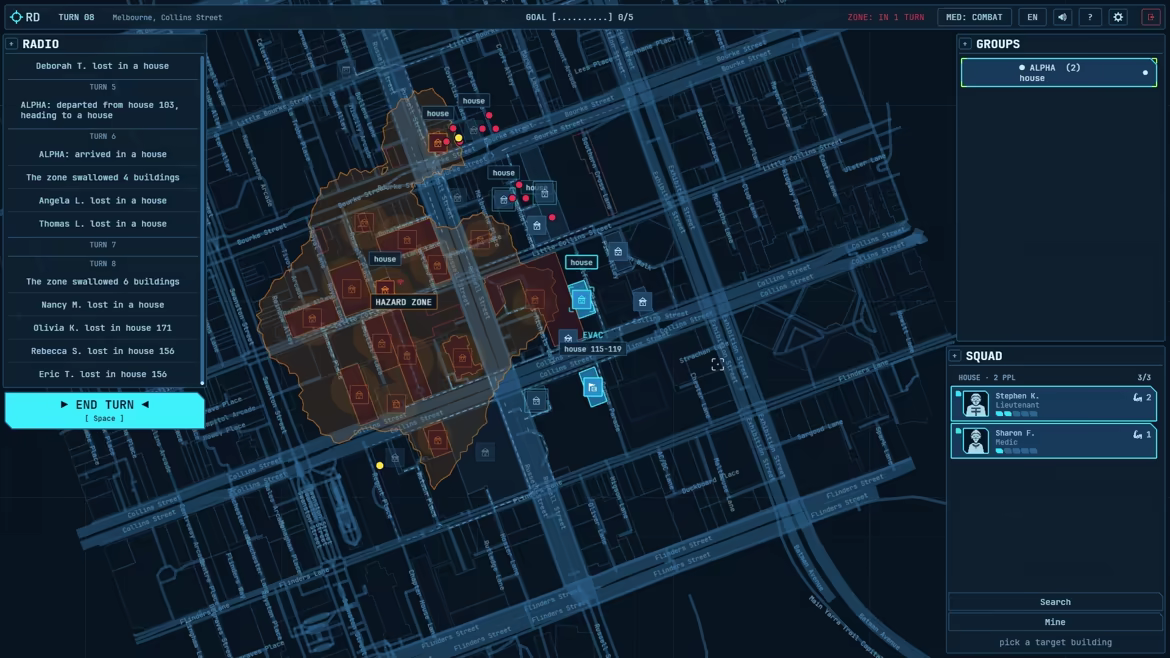
Task: Select the burning house icon above HAZARD ZONE label
Action: (385, 288)
